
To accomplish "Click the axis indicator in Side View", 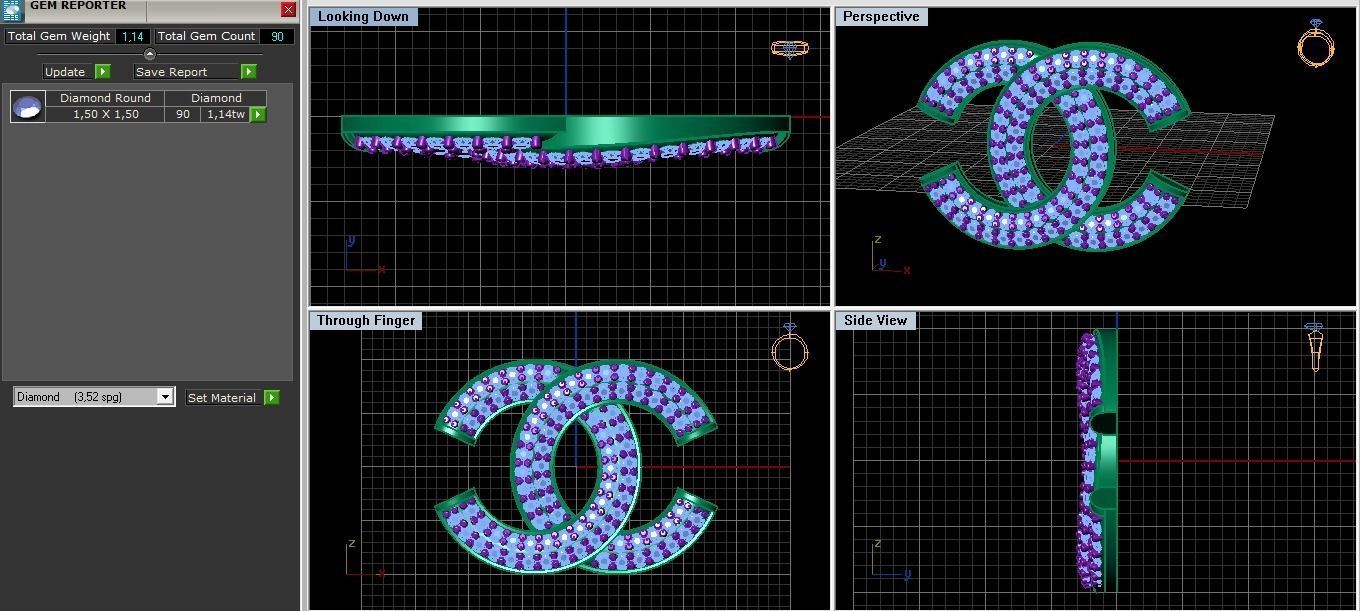I will (890, 559).
